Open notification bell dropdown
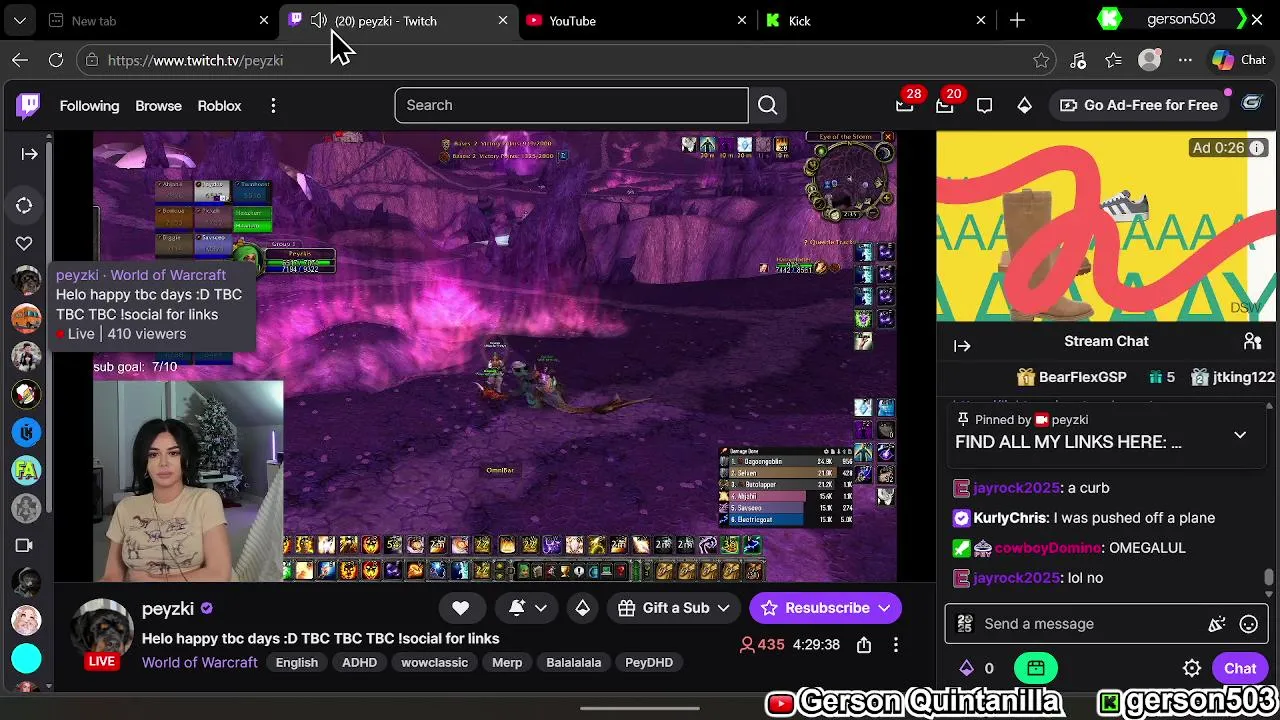The image size is (1280, 720). pyautogui.click(x=528, y=608)
